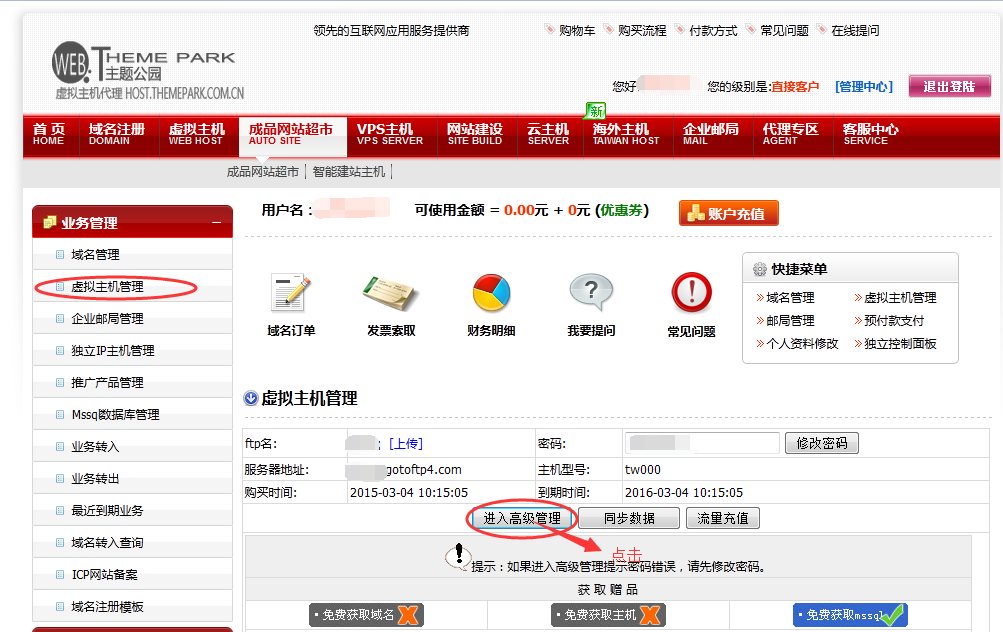The image size is (1003, 632).
Task: Click the 智能建站主机 submenu link
Action: tap(348, 172)
